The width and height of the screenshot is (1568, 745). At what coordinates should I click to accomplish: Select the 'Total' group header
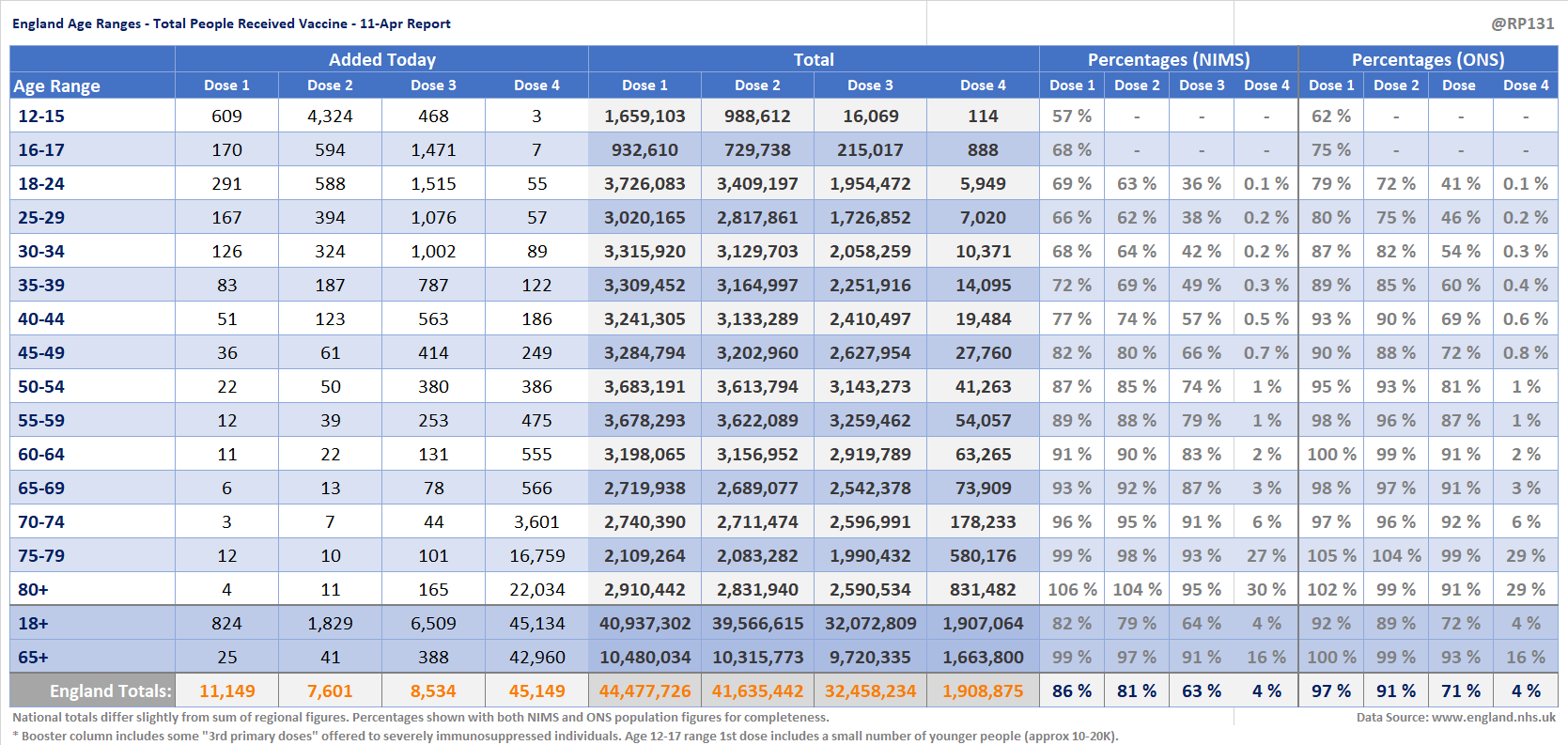(x=813, y=59)
